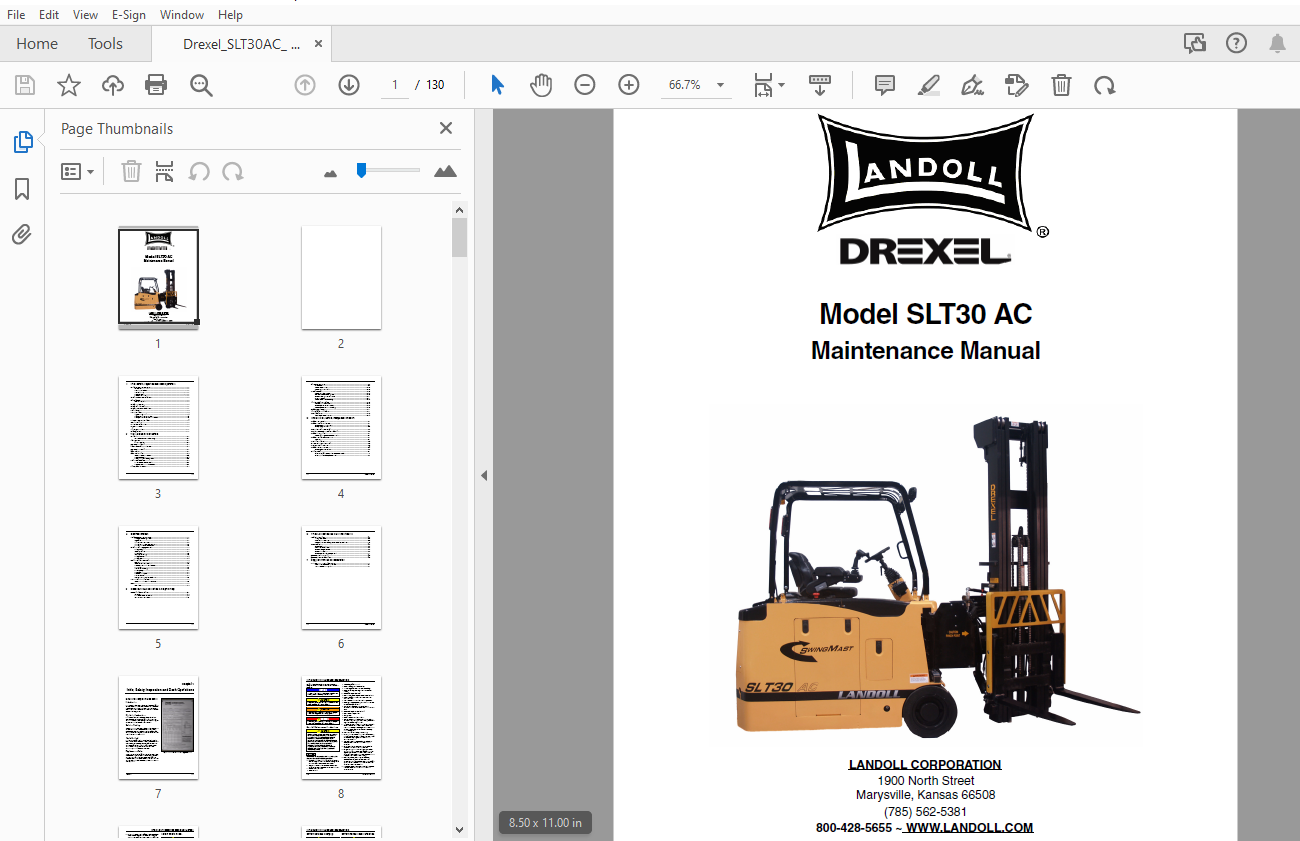The width and height of the screenshot is (1300, 841).
Task: Go to previous page with up arrow
Action: click(x=305, y=85)
